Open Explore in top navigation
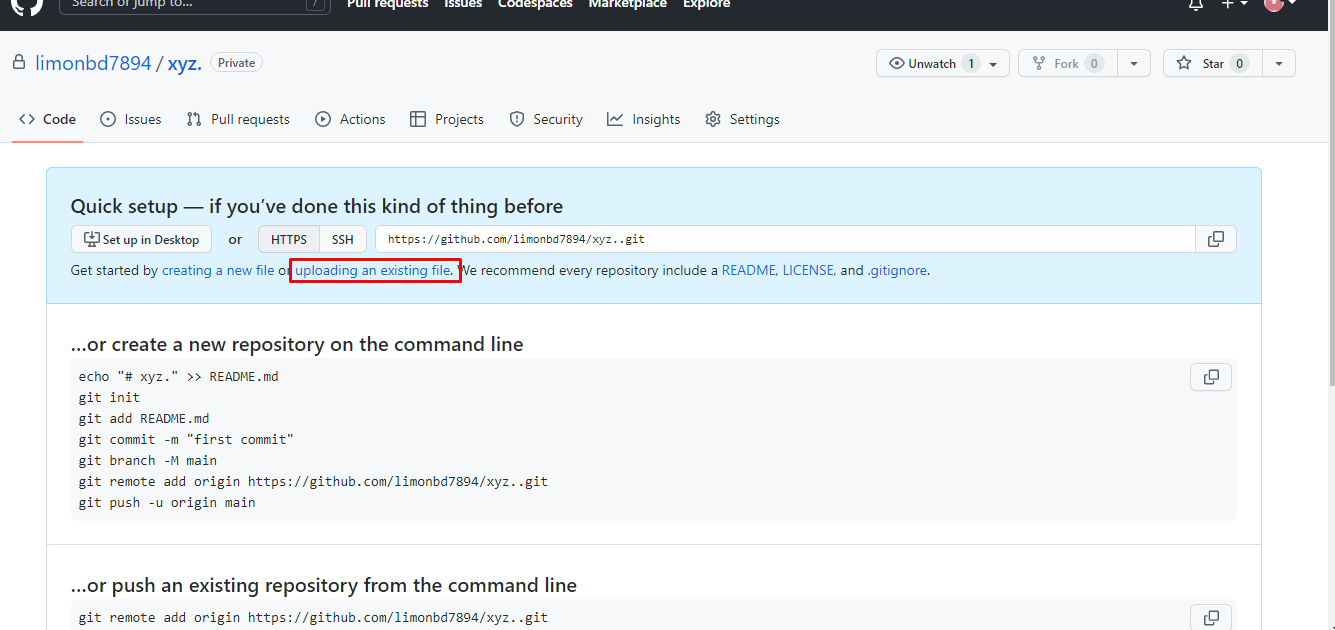The image size is (1335, 630). pyautogui.click(x=706, y=4)
